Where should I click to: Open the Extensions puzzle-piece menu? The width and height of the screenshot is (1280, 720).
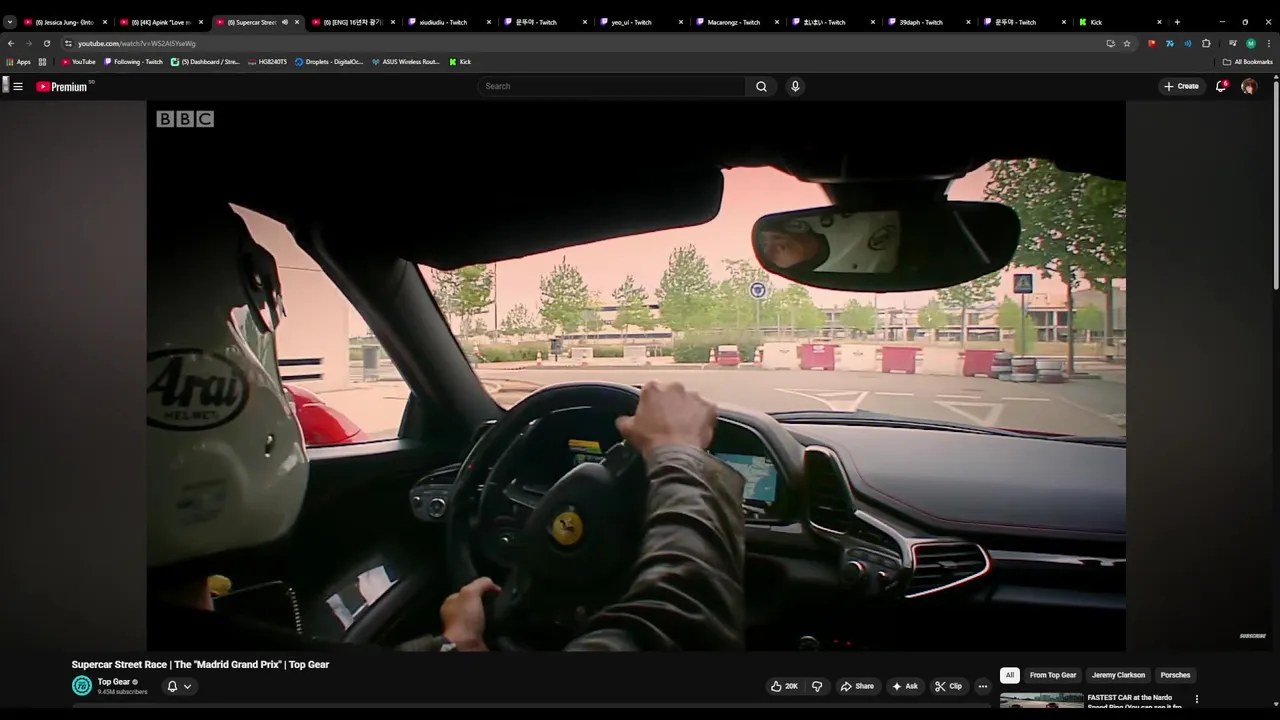pos(1206,43)
